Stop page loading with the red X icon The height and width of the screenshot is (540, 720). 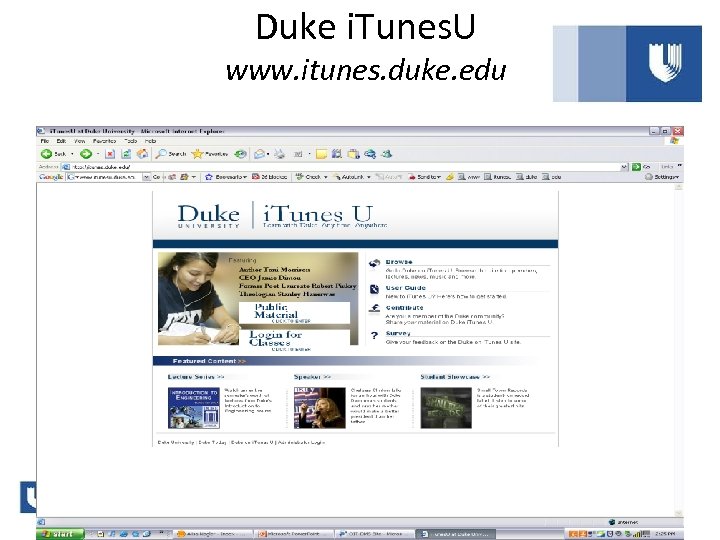click(x=110, y=154)
